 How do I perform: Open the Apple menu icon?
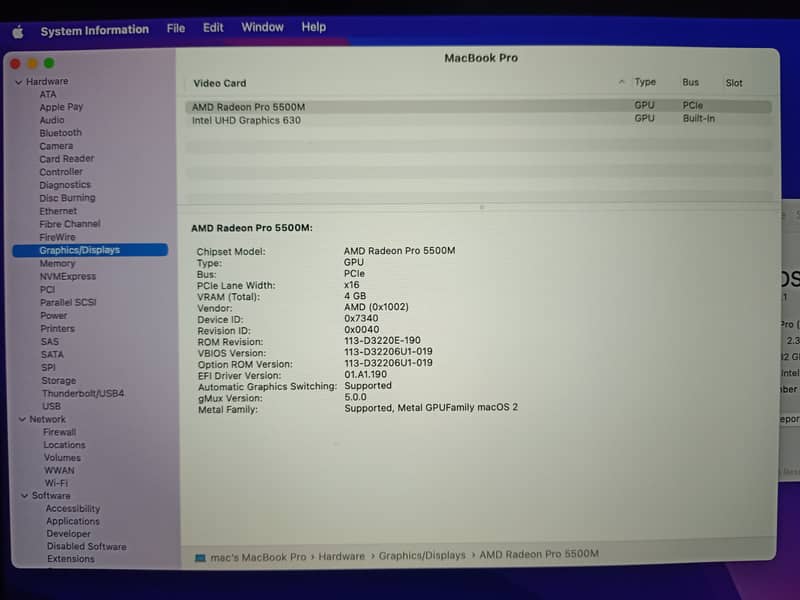17,31
